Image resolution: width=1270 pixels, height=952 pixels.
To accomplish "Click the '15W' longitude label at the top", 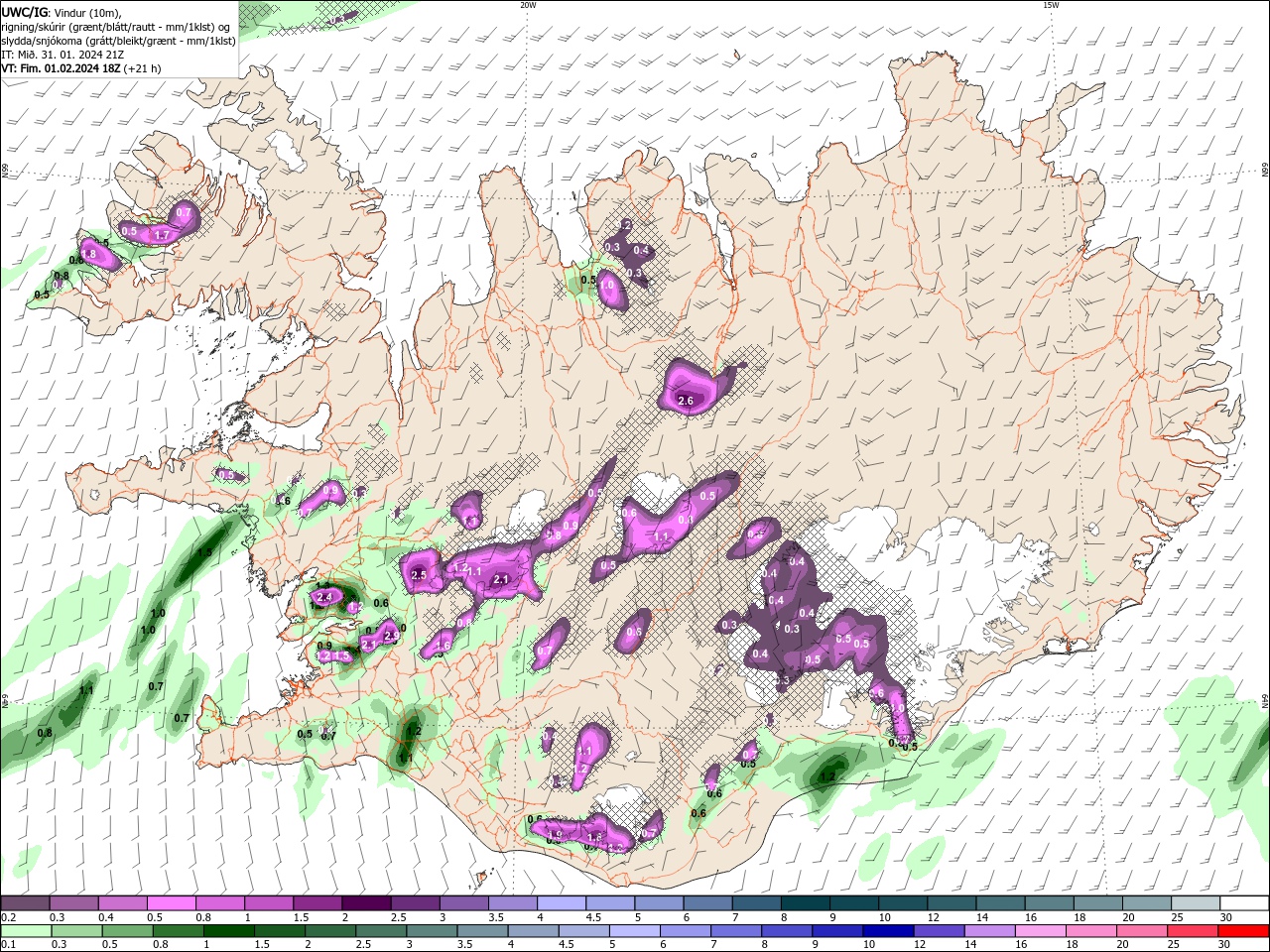I will 1051,5.
